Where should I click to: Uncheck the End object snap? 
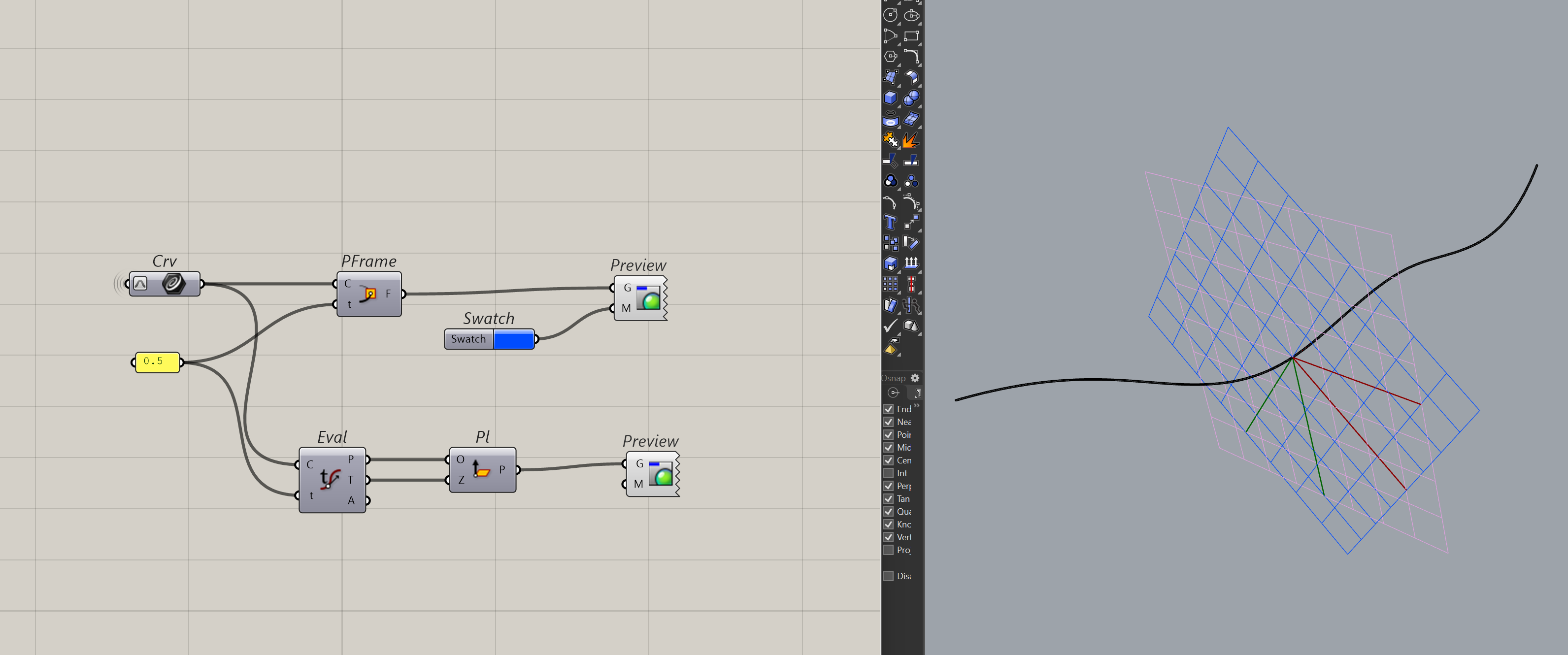pyautogui.click(x=888, y=409)
